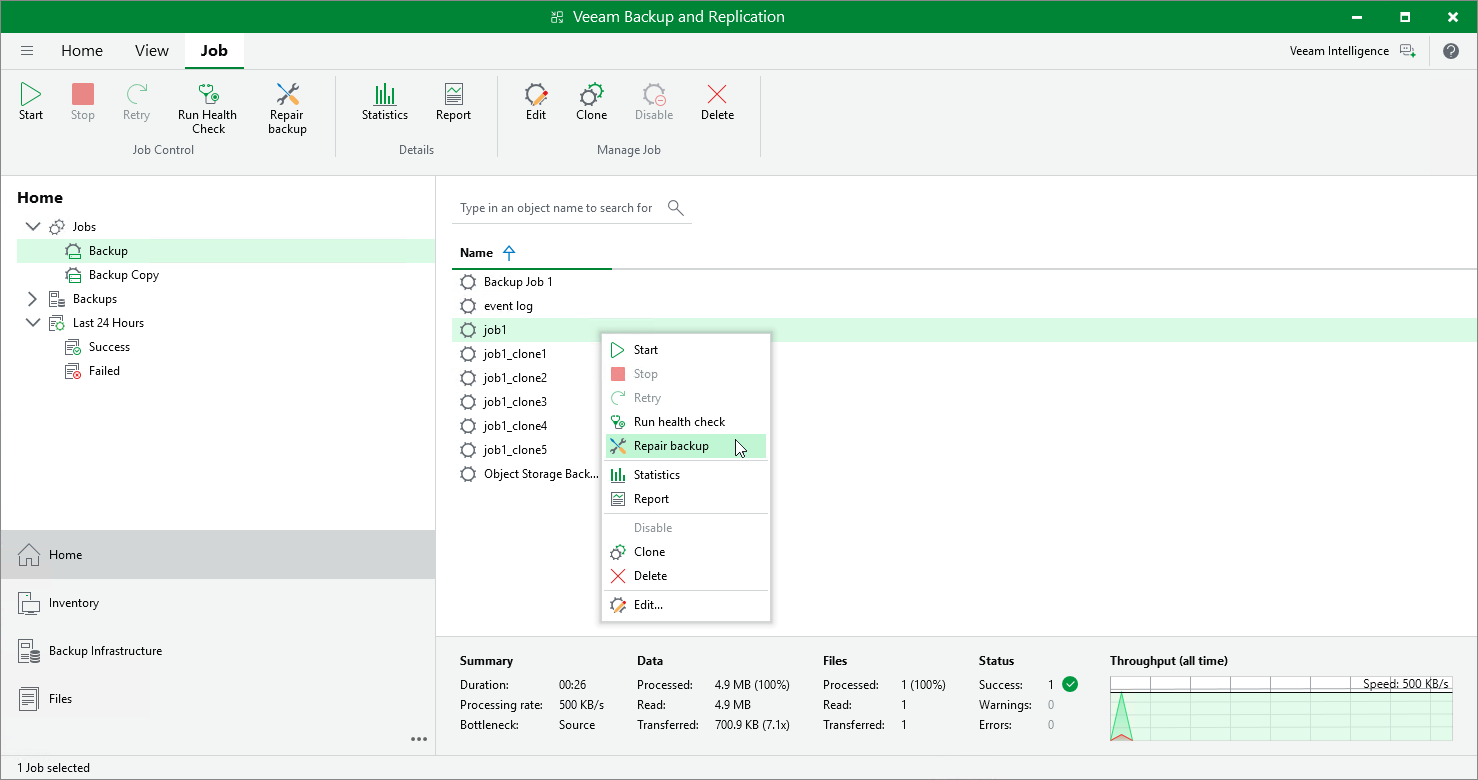Select the job1 row

[964, 330]
